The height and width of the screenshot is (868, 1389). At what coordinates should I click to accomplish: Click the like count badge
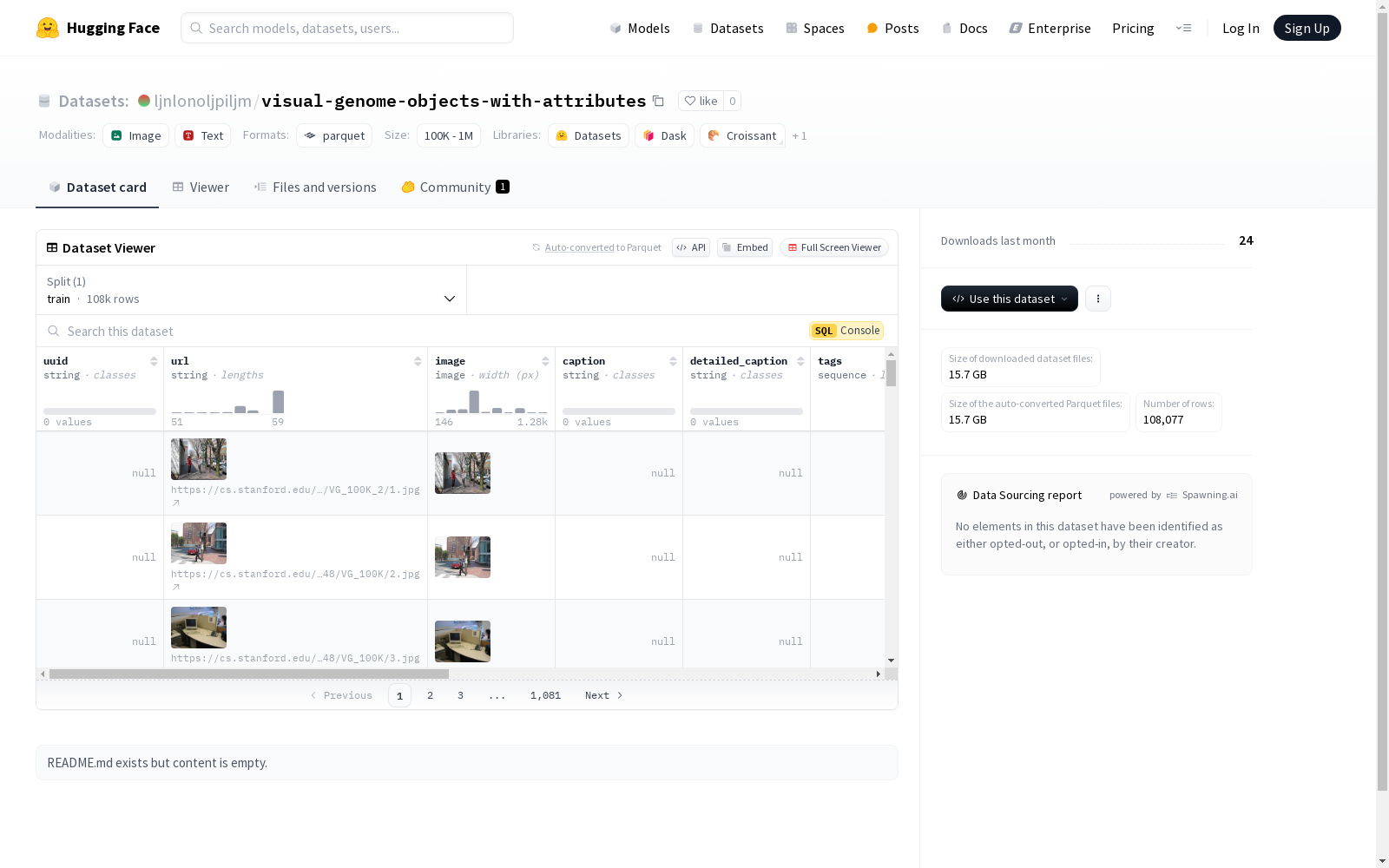click(x=732, y=101)
